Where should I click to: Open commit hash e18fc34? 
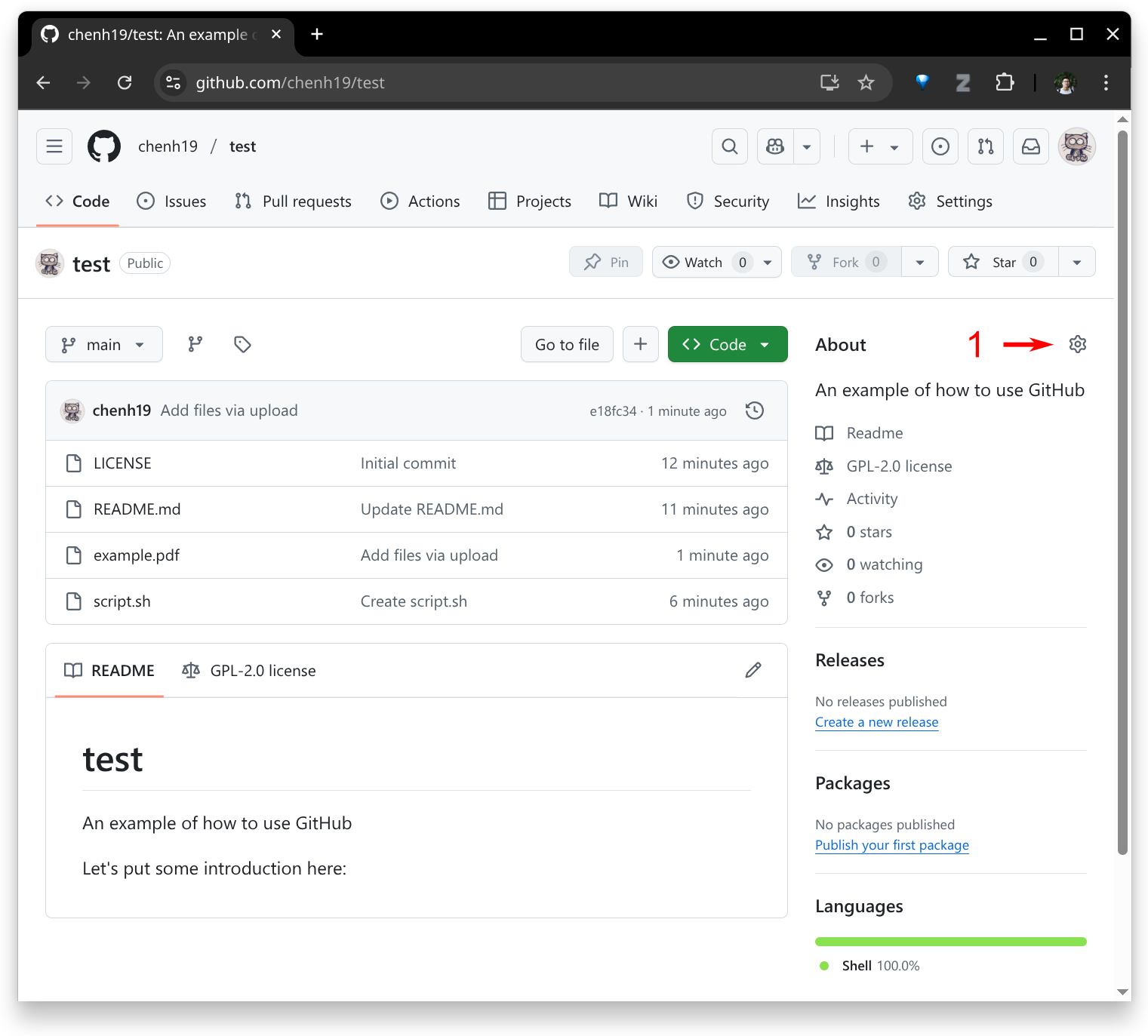(x=613, y=411)
